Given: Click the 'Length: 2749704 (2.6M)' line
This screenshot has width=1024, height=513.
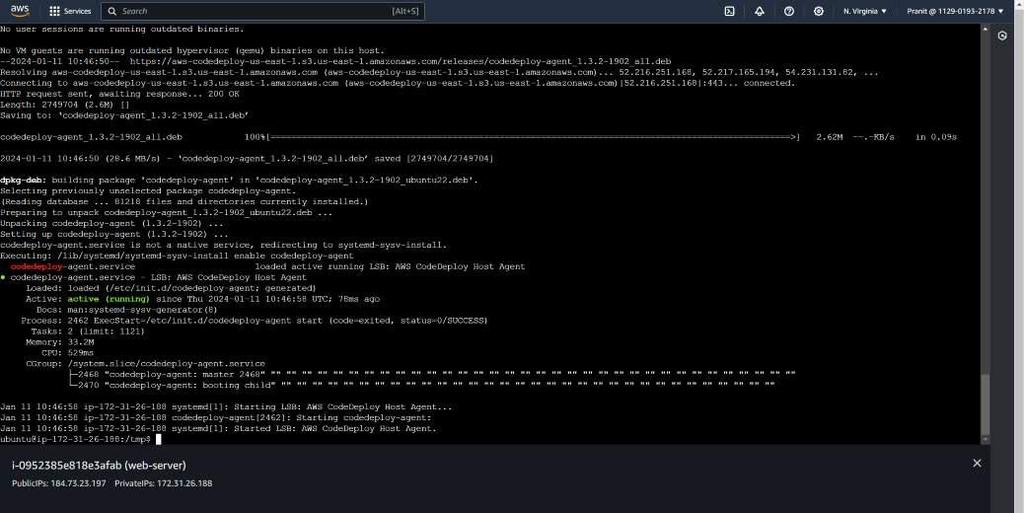Looking at the screenshot, I should click(x=65, y=105).
